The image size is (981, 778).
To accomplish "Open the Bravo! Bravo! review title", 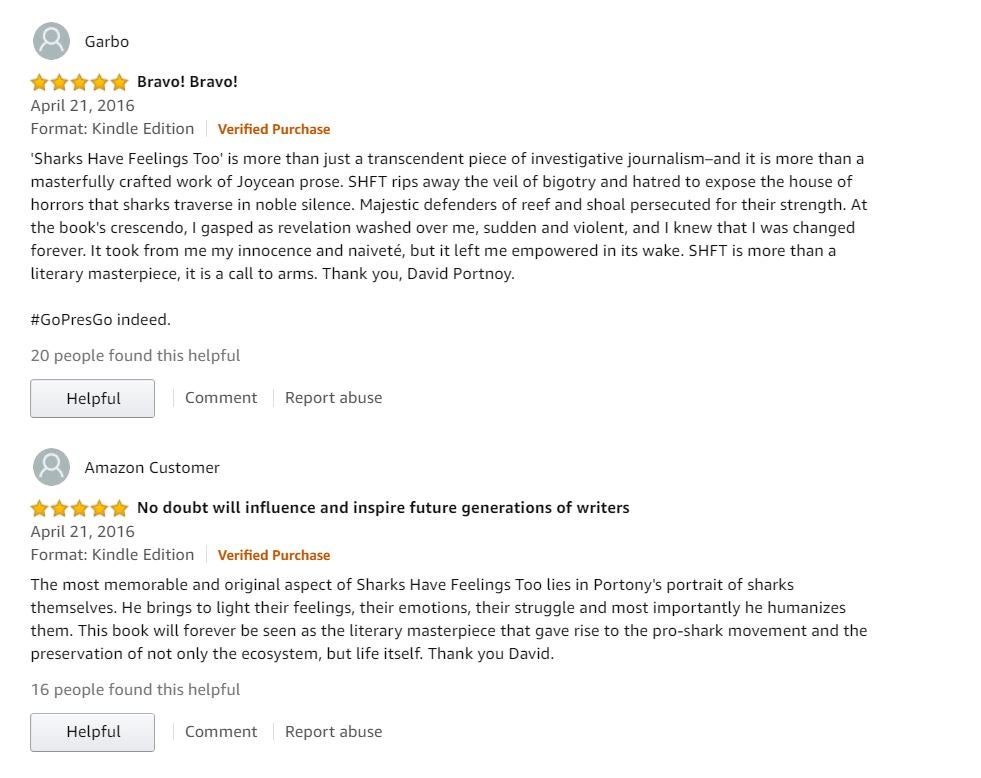I will tap(187, 82).
